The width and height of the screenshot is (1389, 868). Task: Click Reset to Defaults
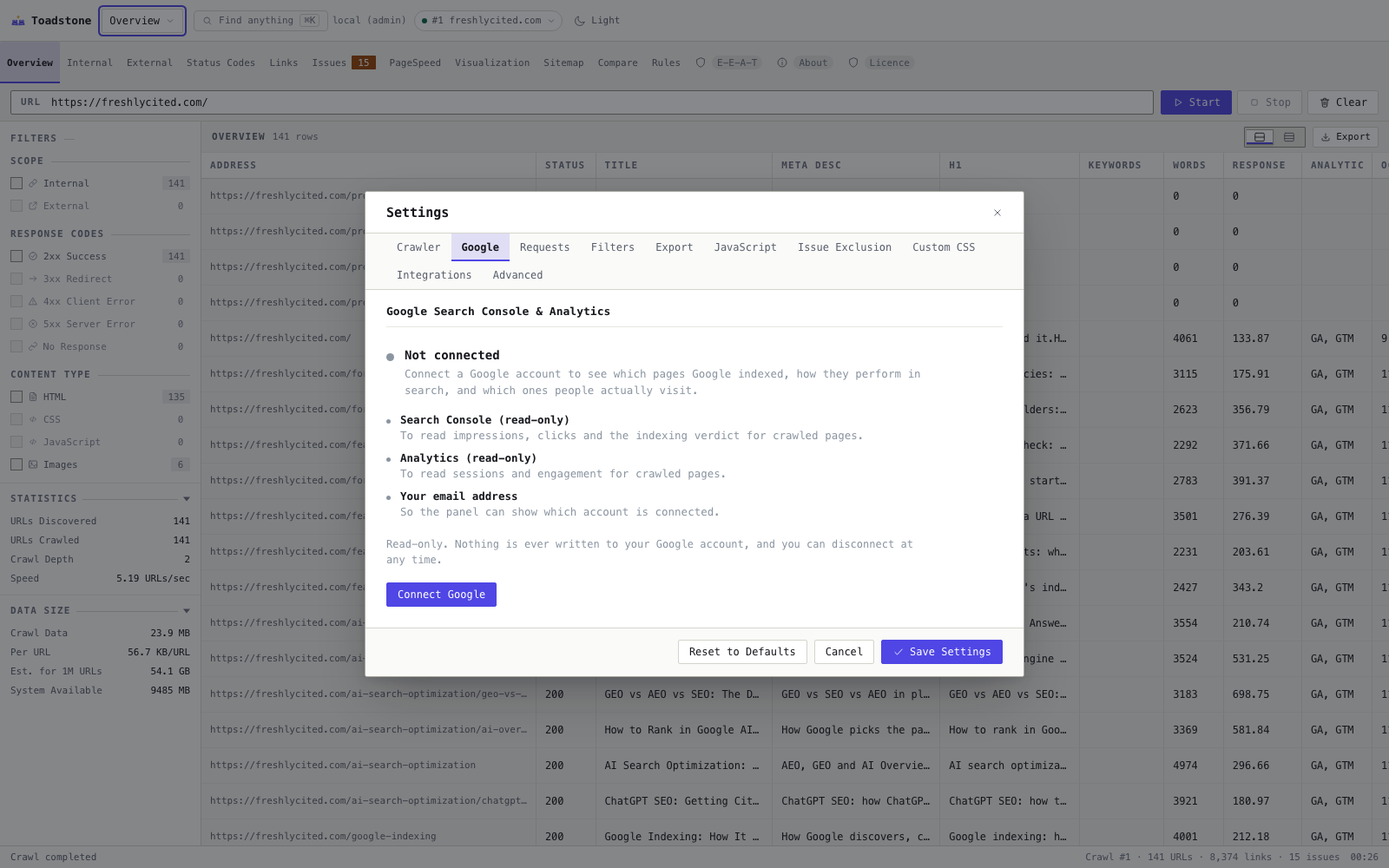(x=742, y=652)
